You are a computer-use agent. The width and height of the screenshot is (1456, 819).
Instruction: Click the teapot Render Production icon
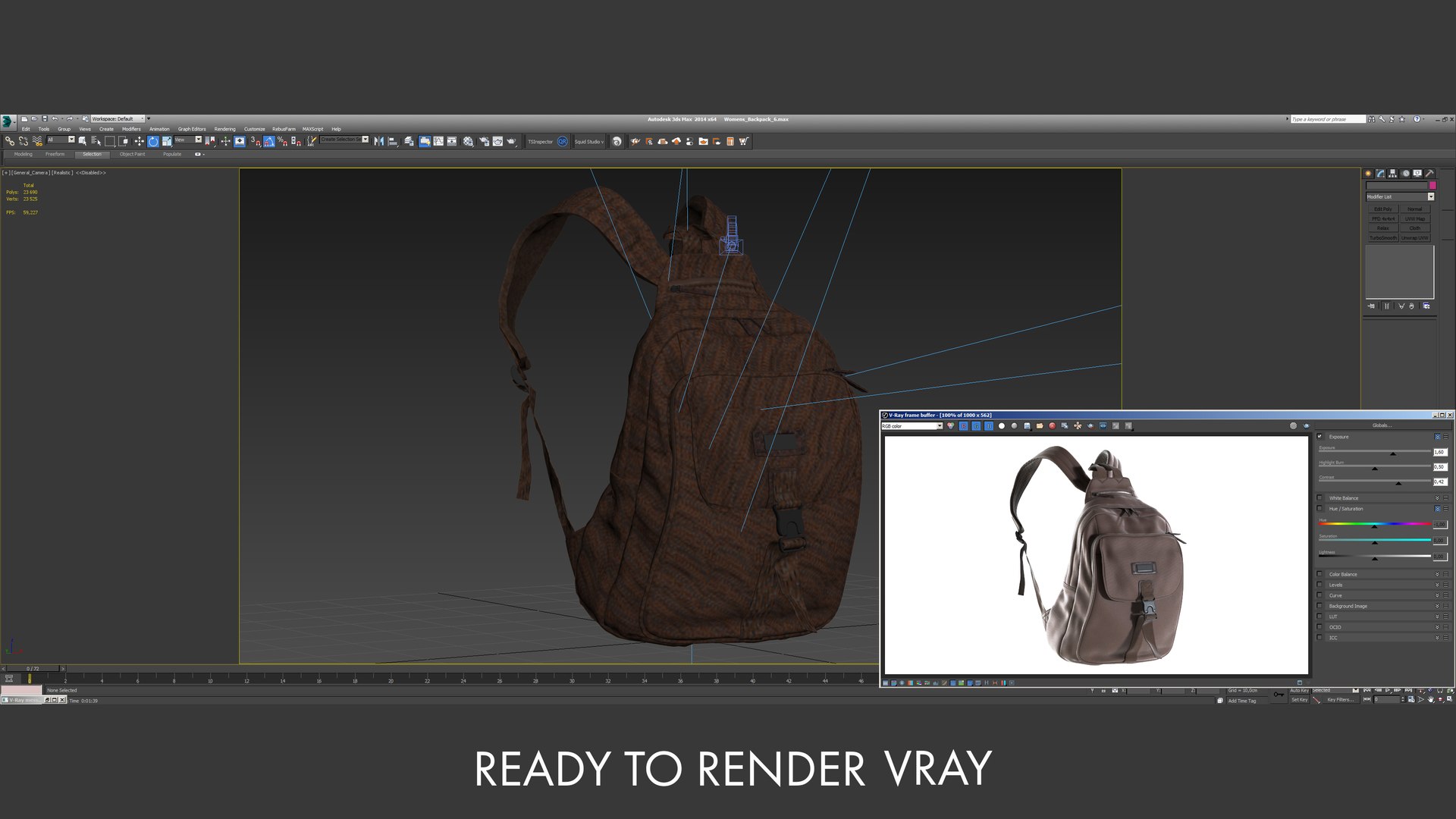tap(511, 141)
